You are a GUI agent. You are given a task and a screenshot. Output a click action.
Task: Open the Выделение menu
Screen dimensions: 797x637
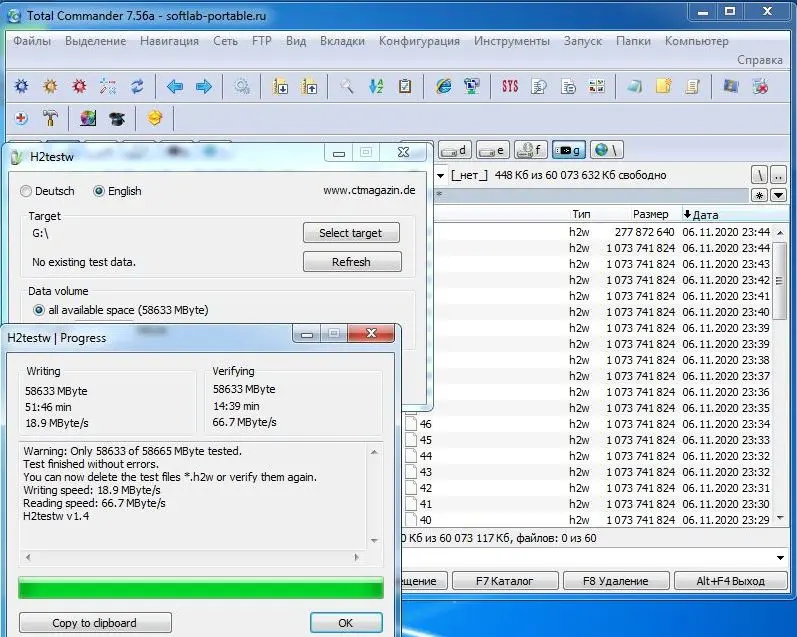pyautogui.click(x=96, y=41)
